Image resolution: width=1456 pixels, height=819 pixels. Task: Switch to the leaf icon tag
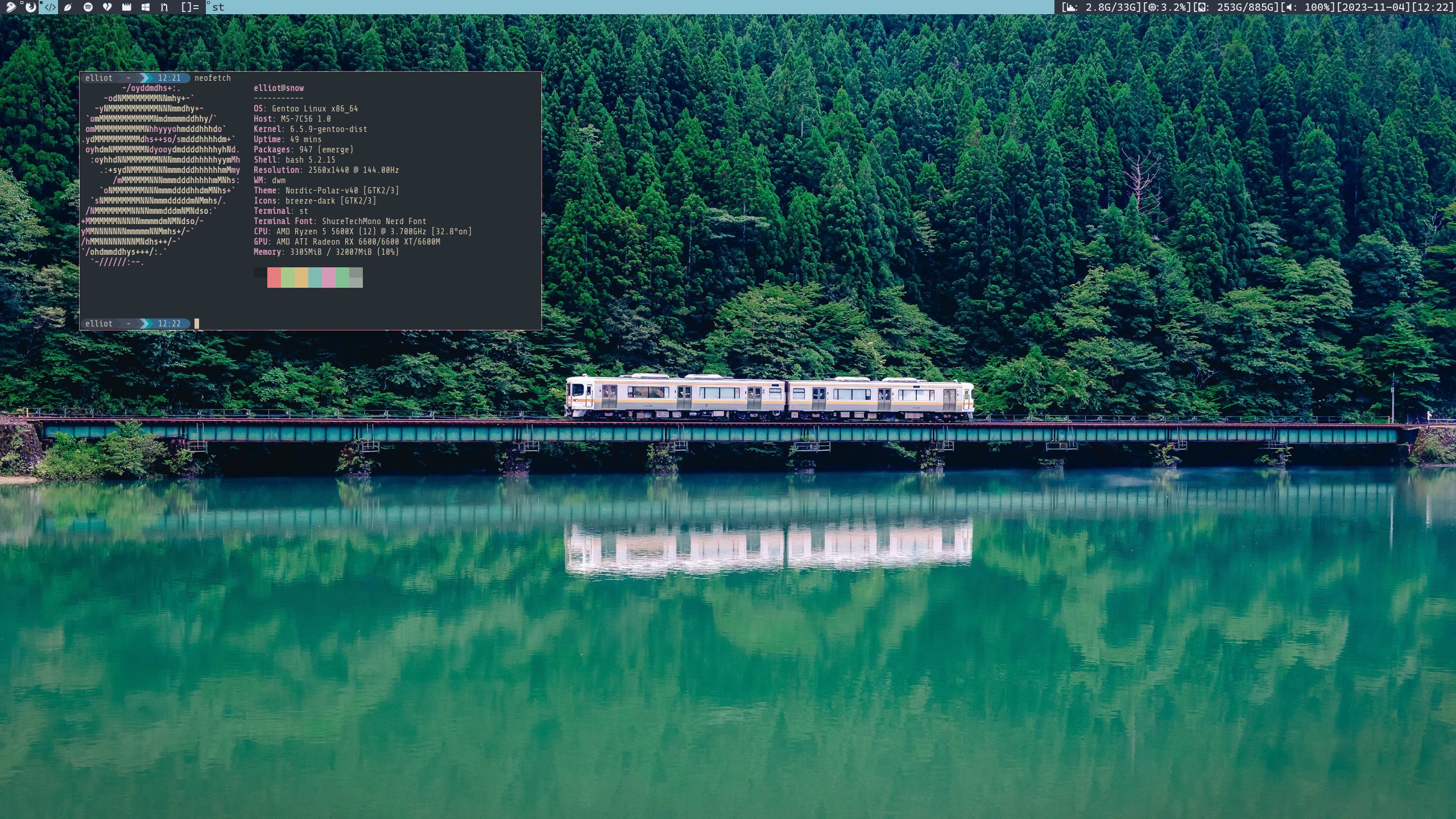pos(68,7)
